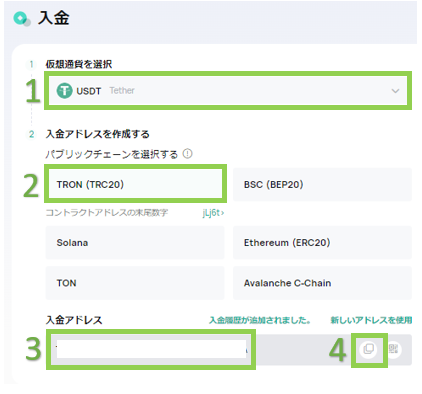Screen dimensions: 422x394
Task: Click step 2 number indicator
Action: 31,134
